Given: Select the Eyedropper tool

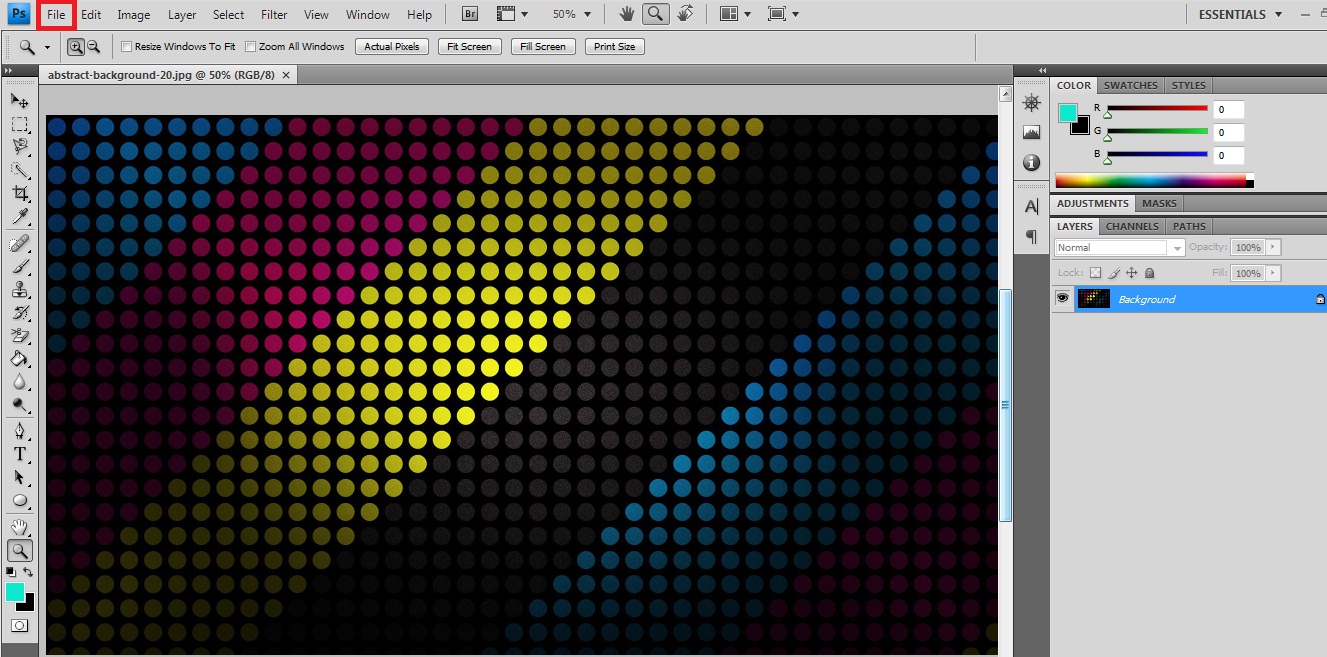Looking at the screenshot, I should pyautogui.click(x=20, y=216).
